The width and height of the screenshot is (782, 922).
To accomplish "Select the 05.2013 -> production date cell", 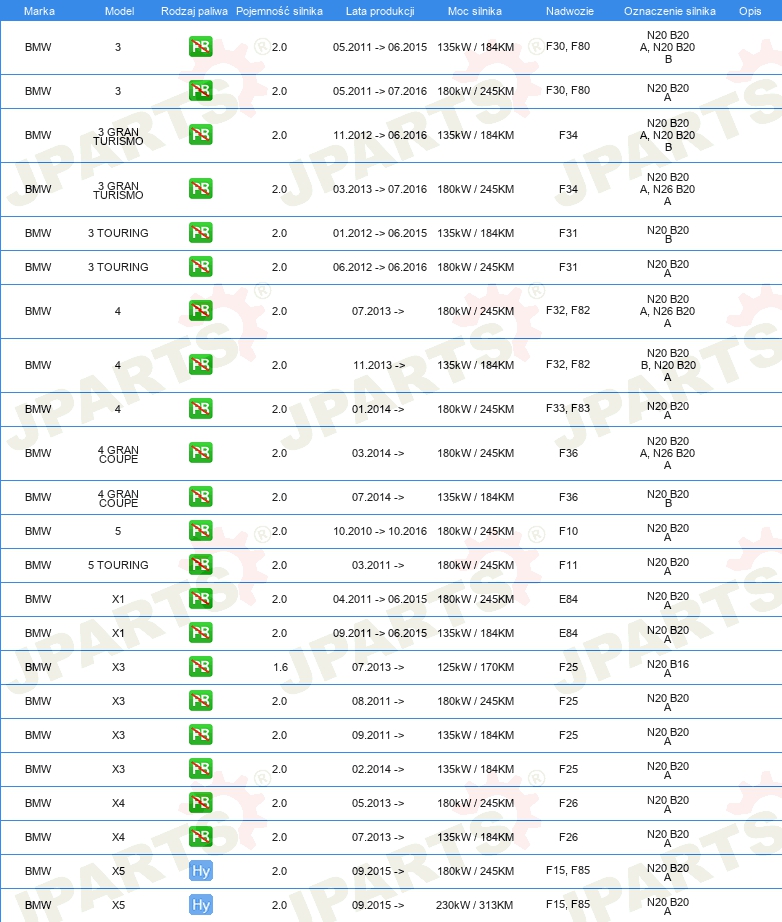I will pos(378,803).
